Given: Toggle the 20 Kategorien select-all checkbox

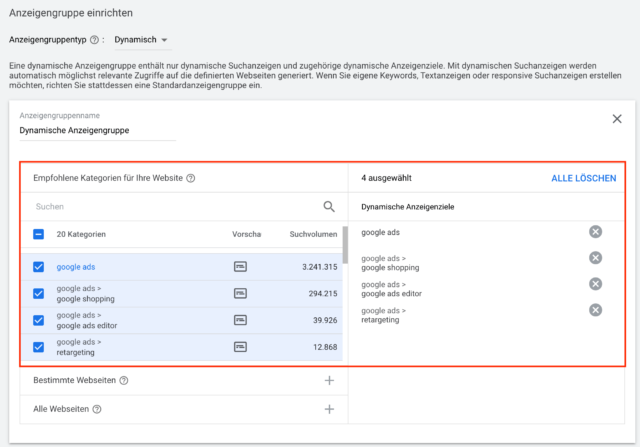Looking at the screenshot, I should [x=38, y=234].
